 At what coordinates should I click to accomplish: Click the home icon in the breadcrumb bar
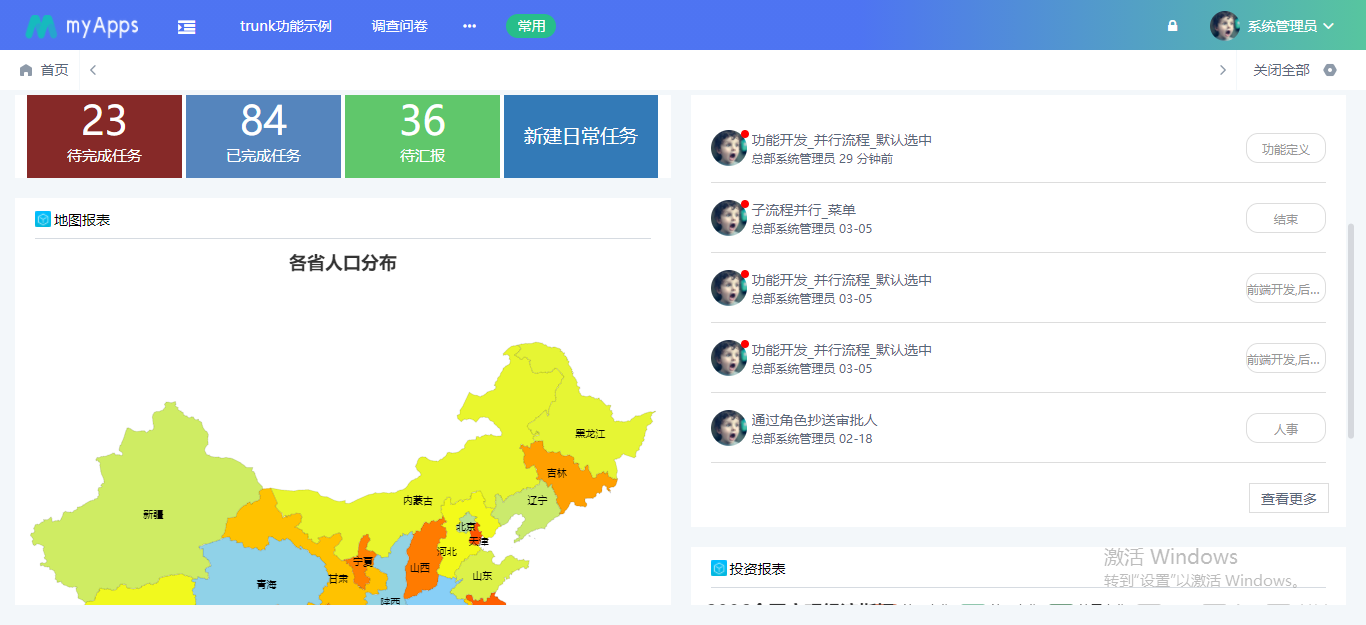pyautogui.click(x=26, y=69)
